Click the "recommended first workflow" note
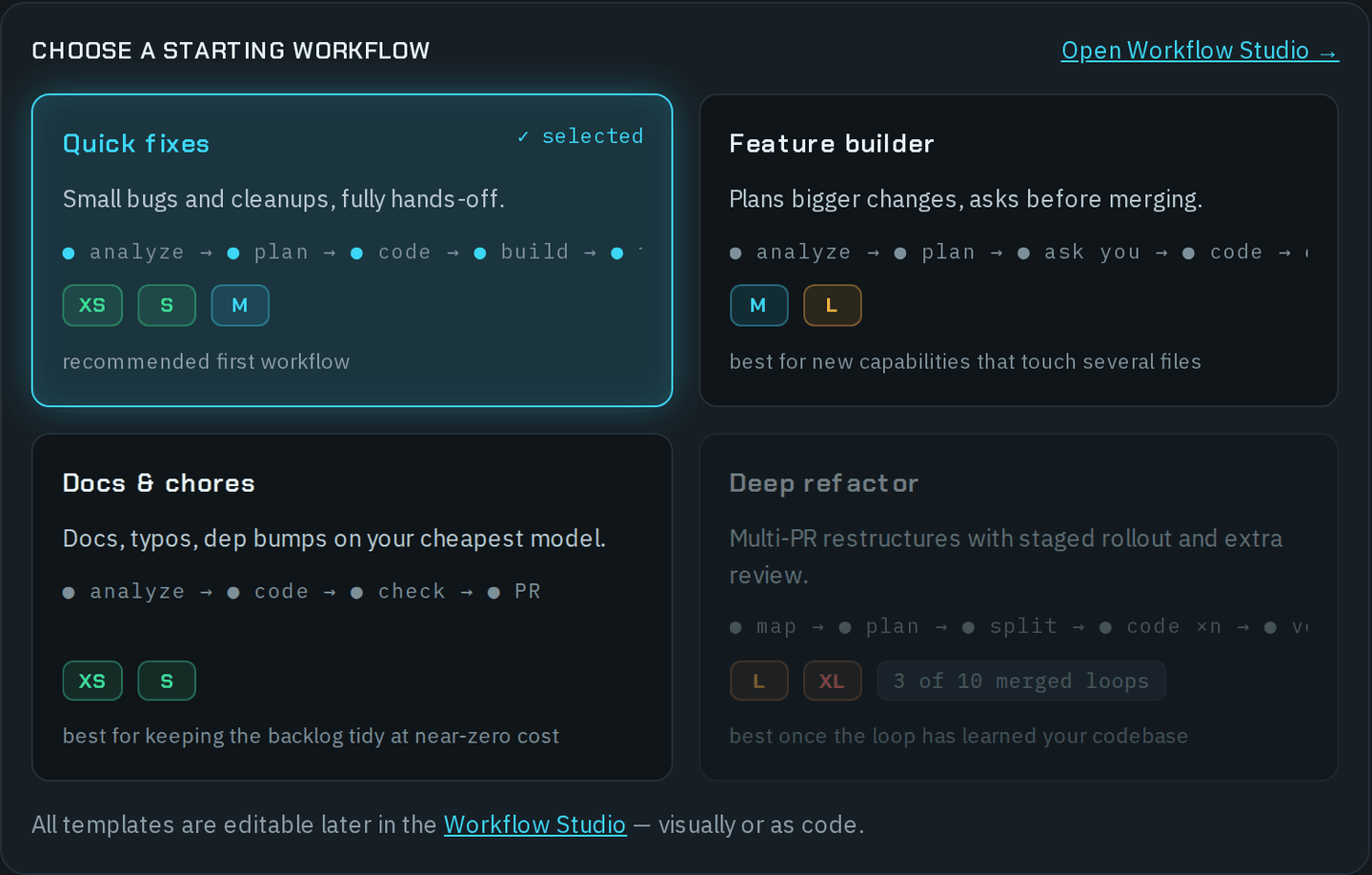 (207, 362)
